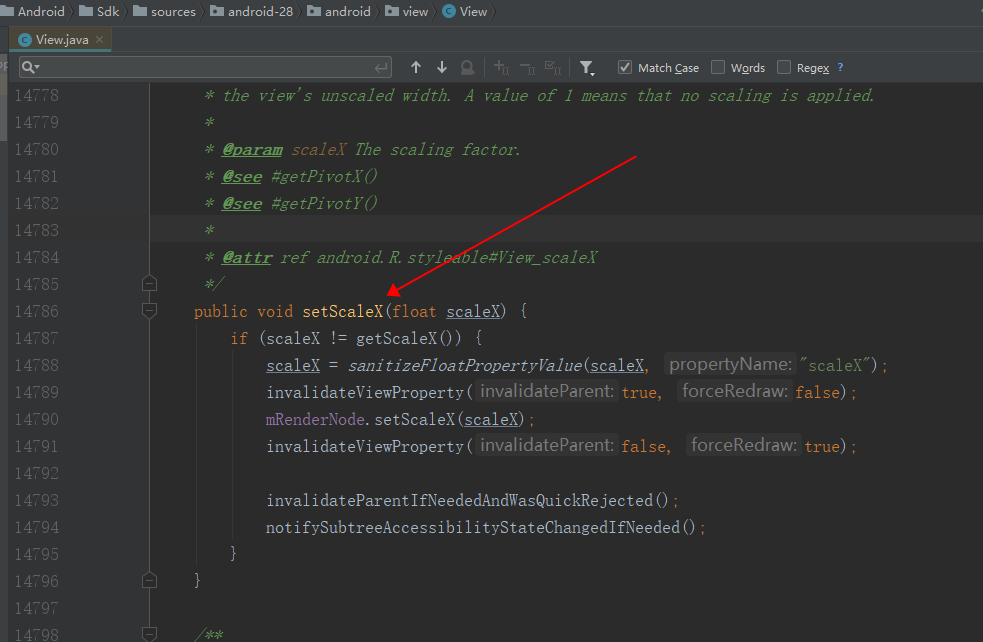
Task: Select all occurrences icon in find bar
Action: click(553, 67)
